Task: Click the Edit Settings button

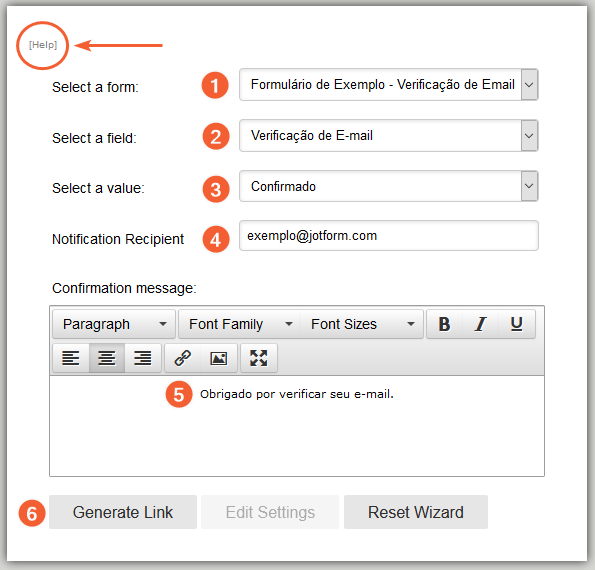Action: [x=270, y=512]
